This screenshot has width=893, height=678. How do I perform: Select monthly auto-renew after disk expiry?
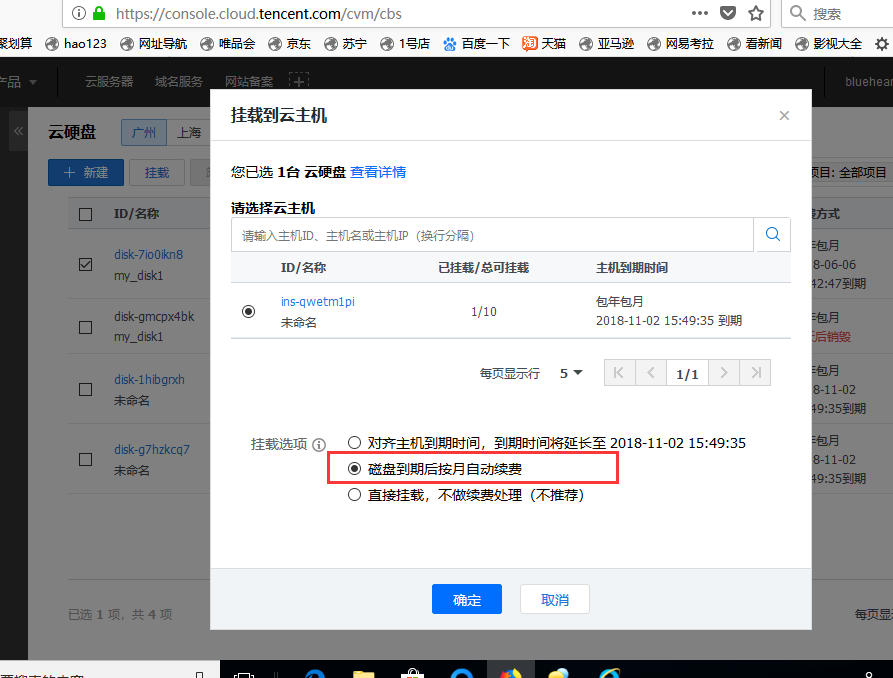click(354, 468)
